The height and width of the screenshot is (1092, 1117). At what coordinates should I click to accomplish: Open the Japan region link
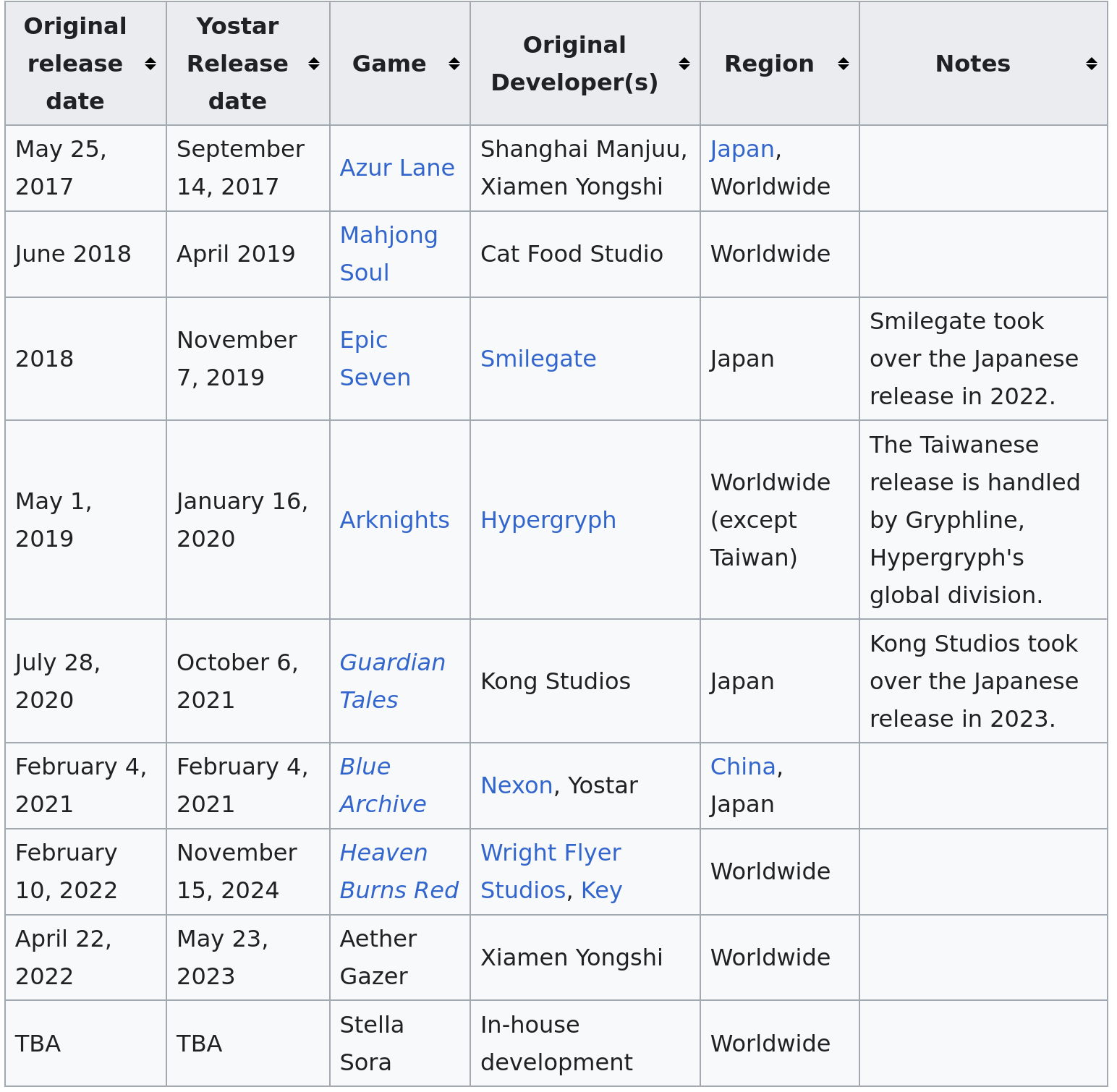coord(742,149)
